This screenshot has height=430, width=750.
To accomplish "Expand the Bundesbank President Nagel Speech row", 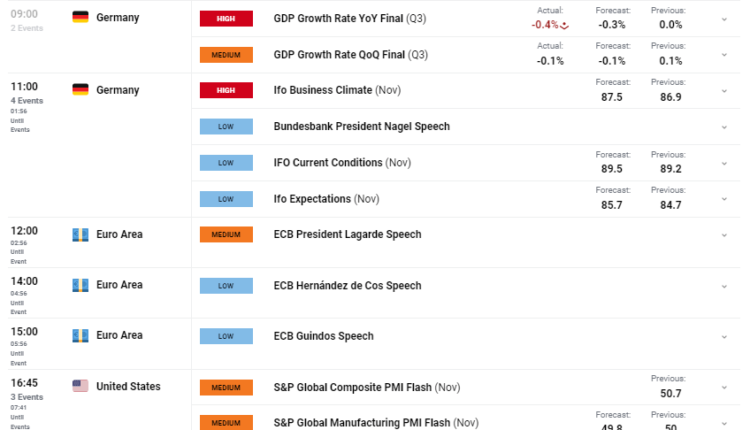I will [724, 127].
